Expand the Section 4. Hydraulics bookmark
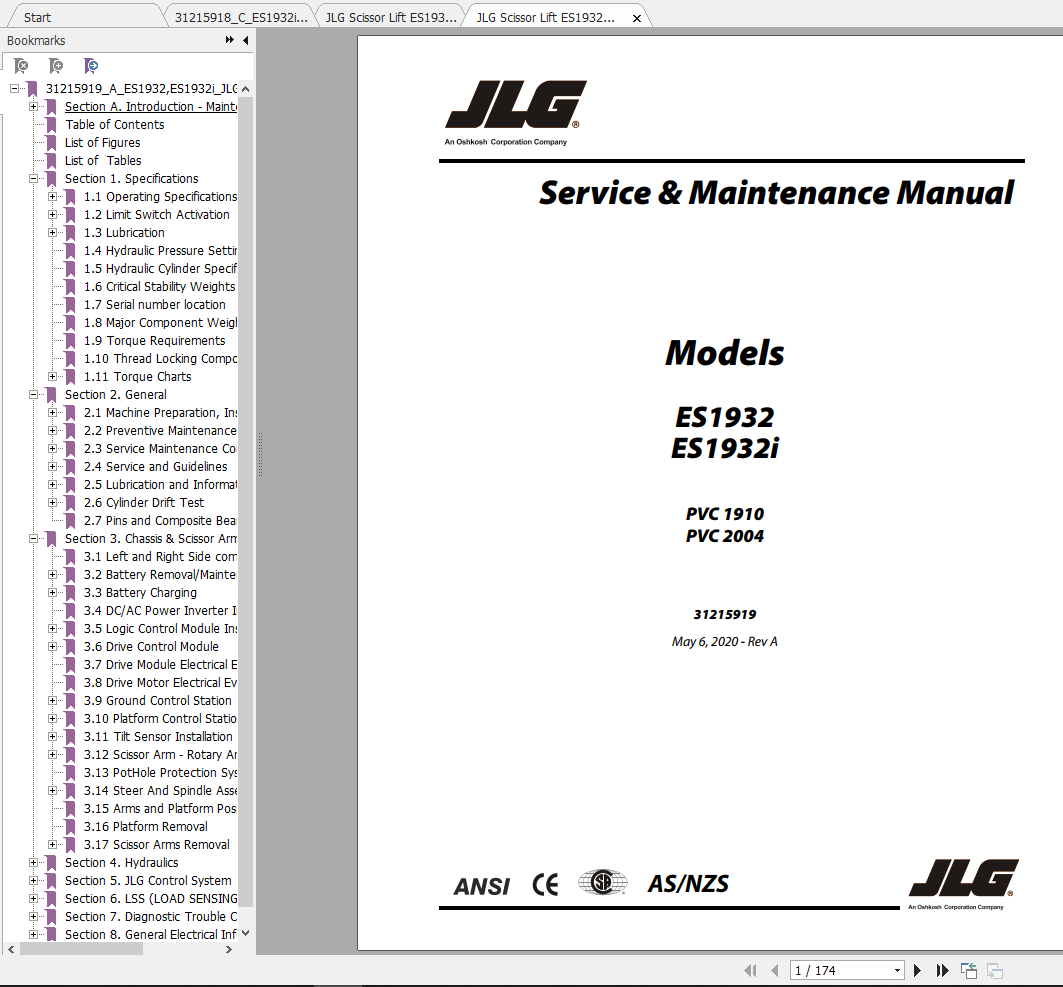The width and height of the screenshot is (1063, 987). click(35, 862)
